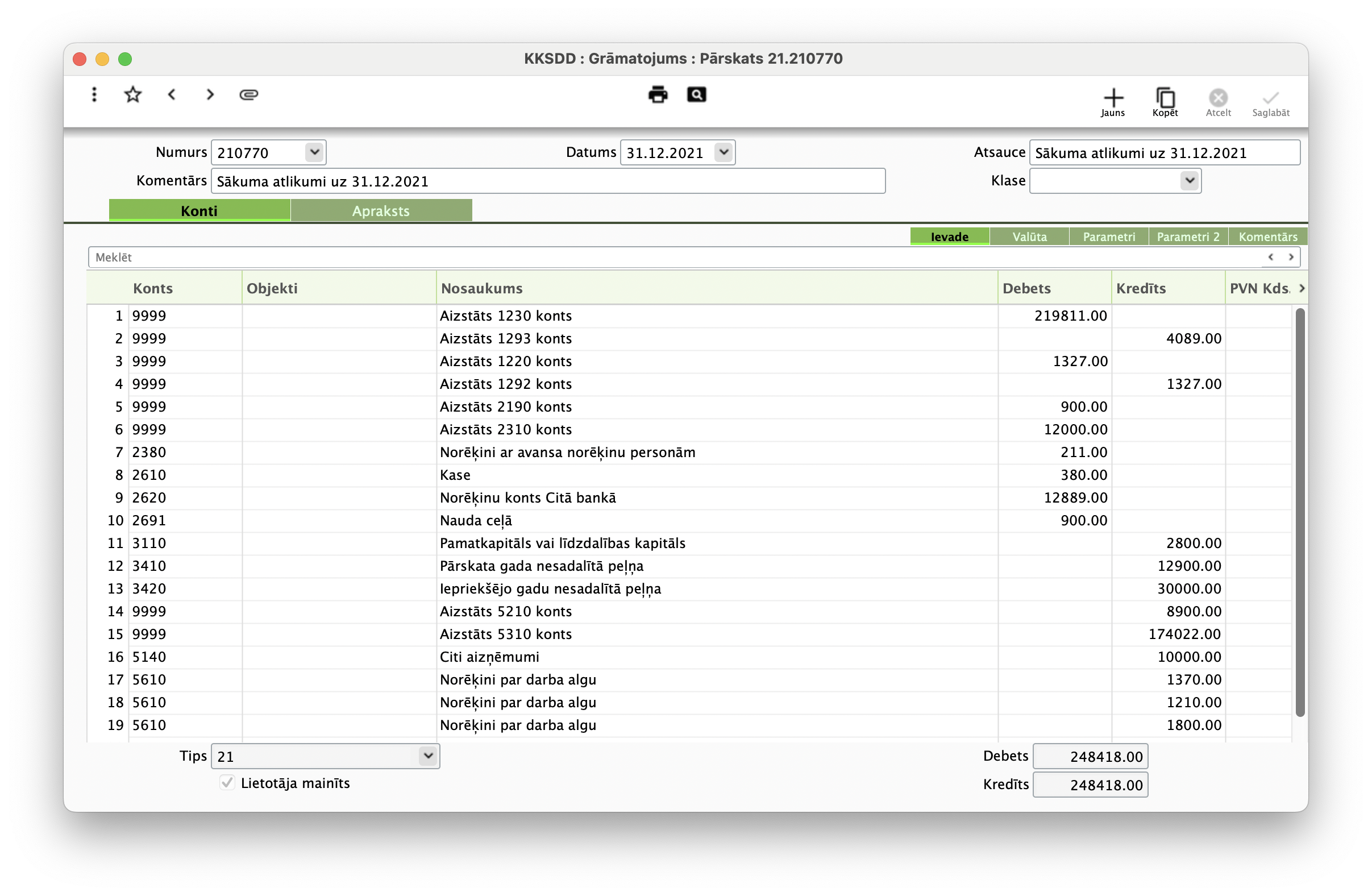Click the printer icon
The height and width of the screenshot is (896, 1372).
click(x=658, y=94)
